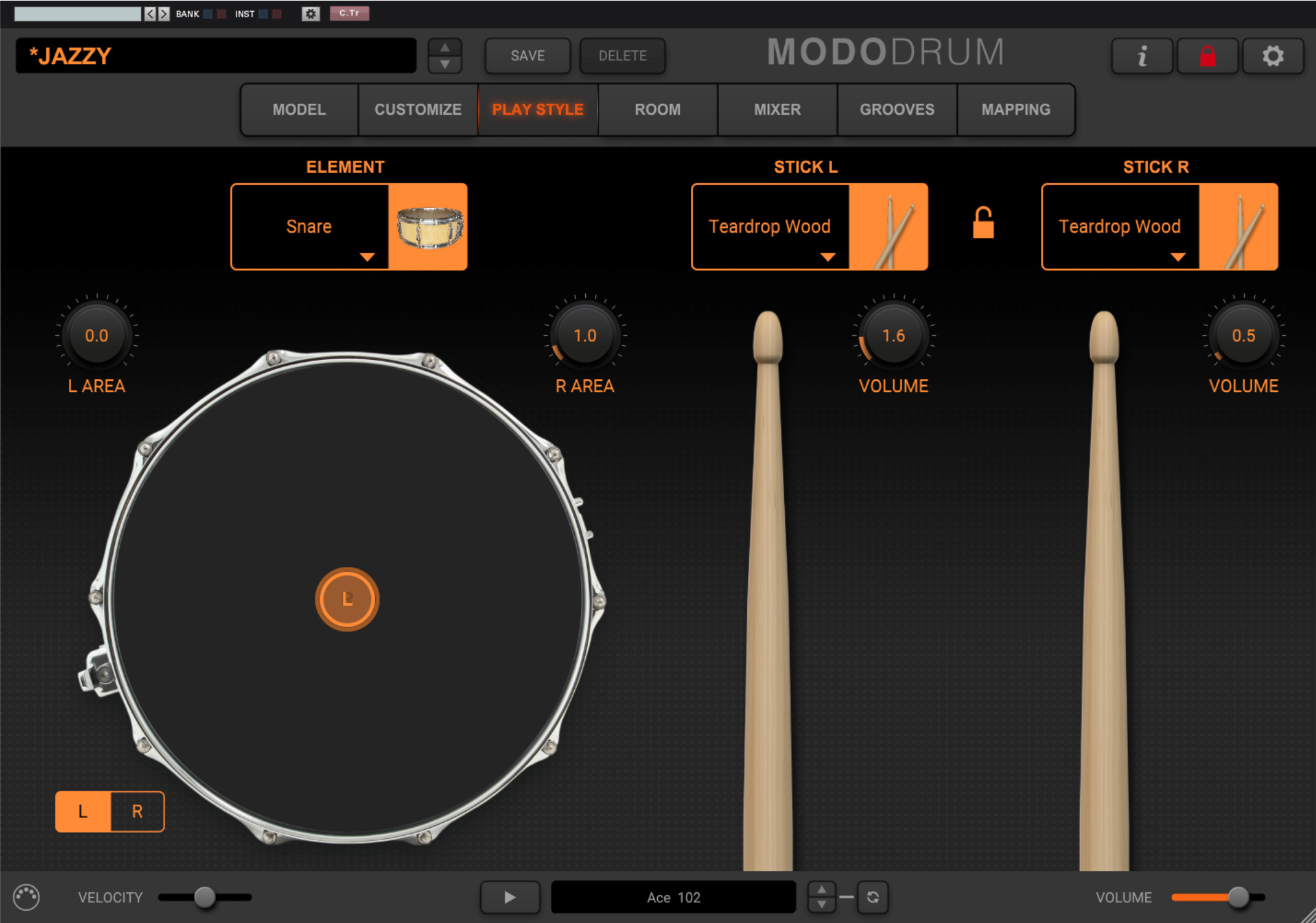Open the info panel with the i icon
Viewport: 1316px width, 923px height.
pyautogui.click(x=1142, y=56)
